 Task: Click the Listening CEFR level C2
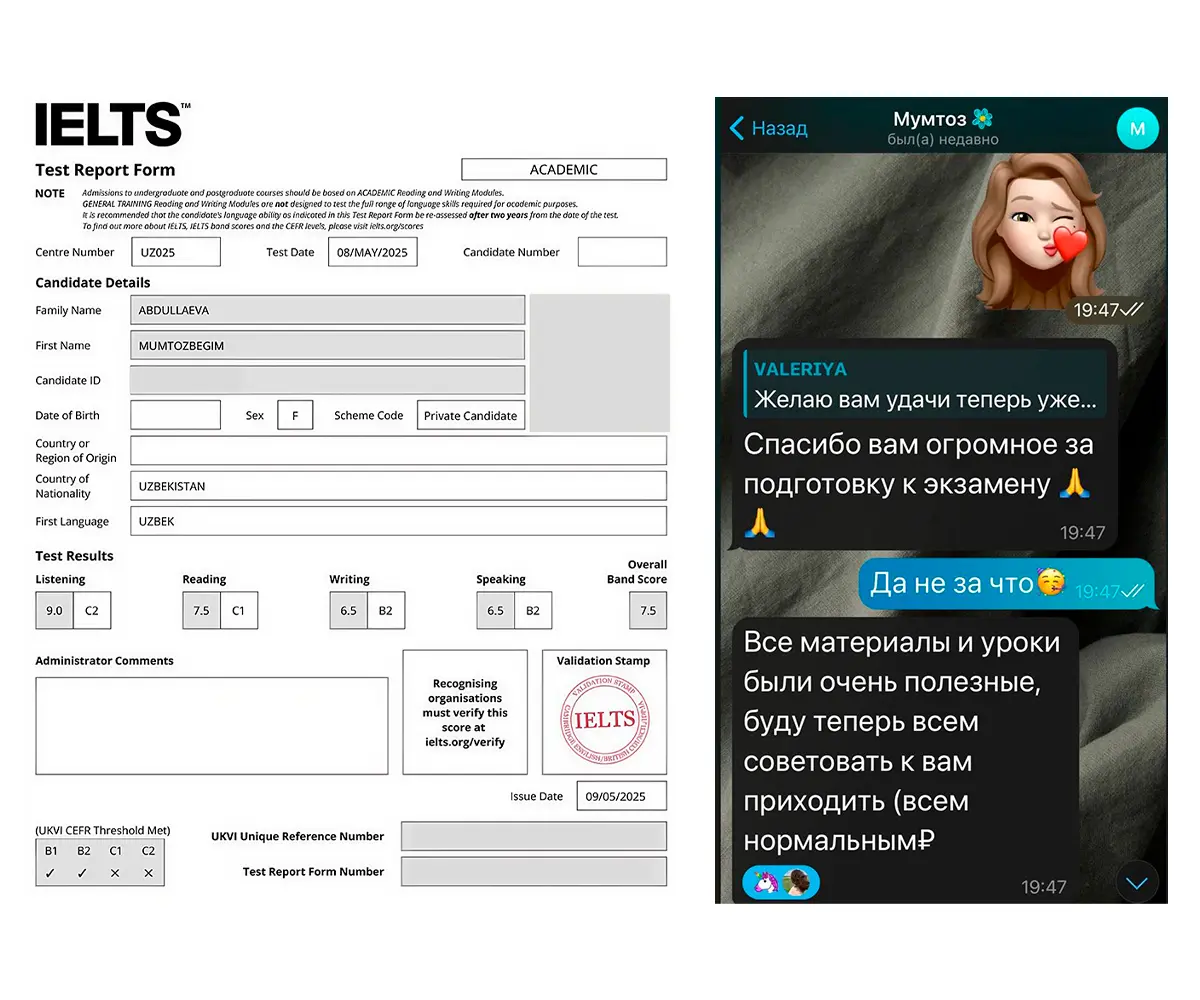click(x=92, y=610)
